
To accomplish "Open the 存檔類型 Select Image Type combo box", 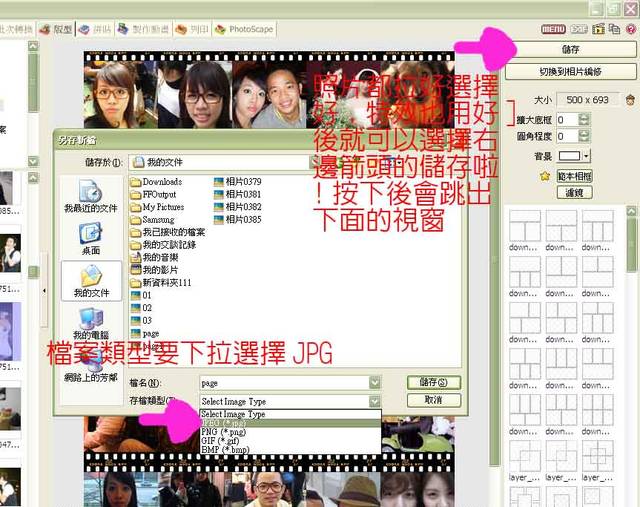I will point(290,401).
